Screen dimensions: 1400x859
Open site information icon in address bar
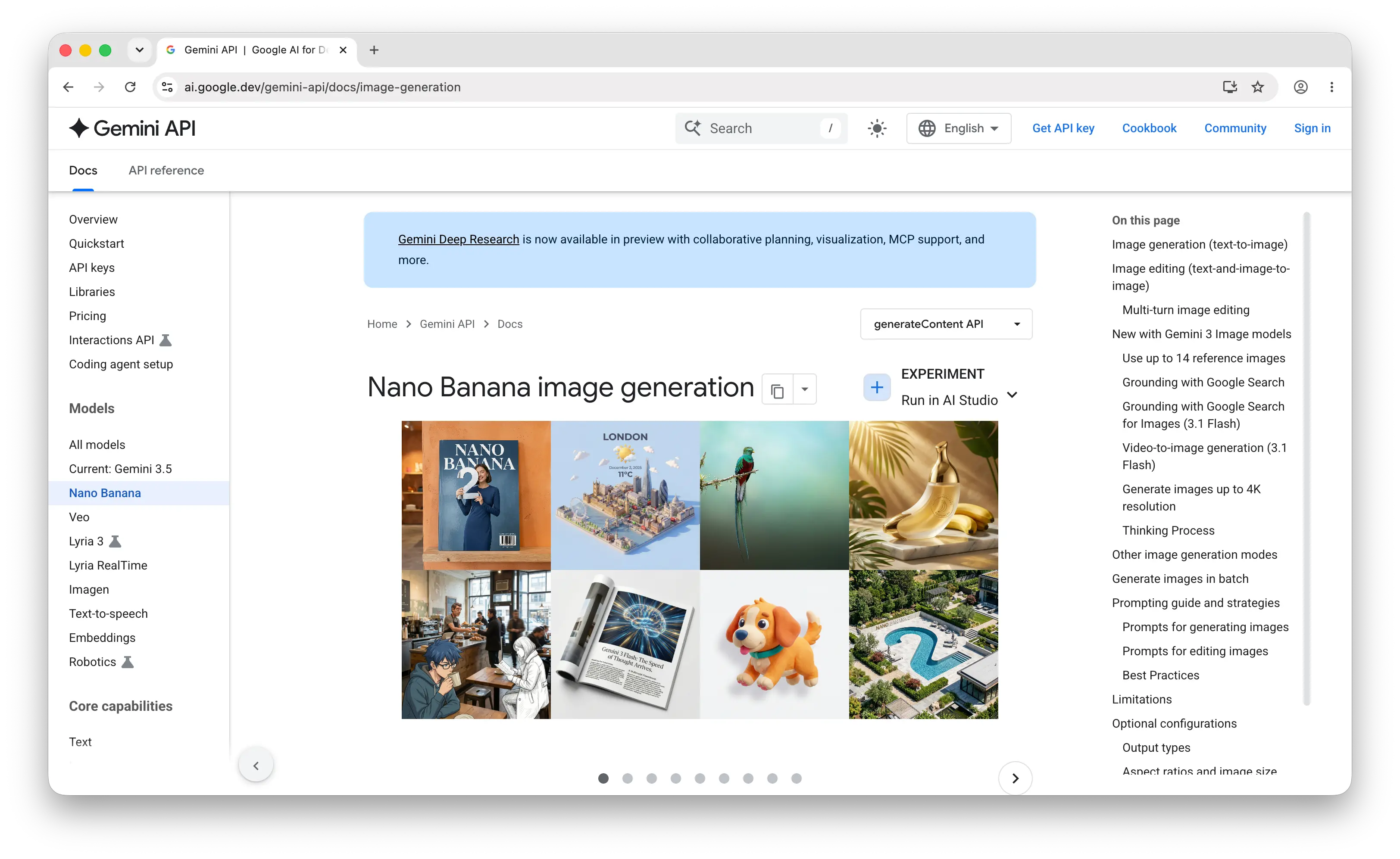[x=167, y=87]
